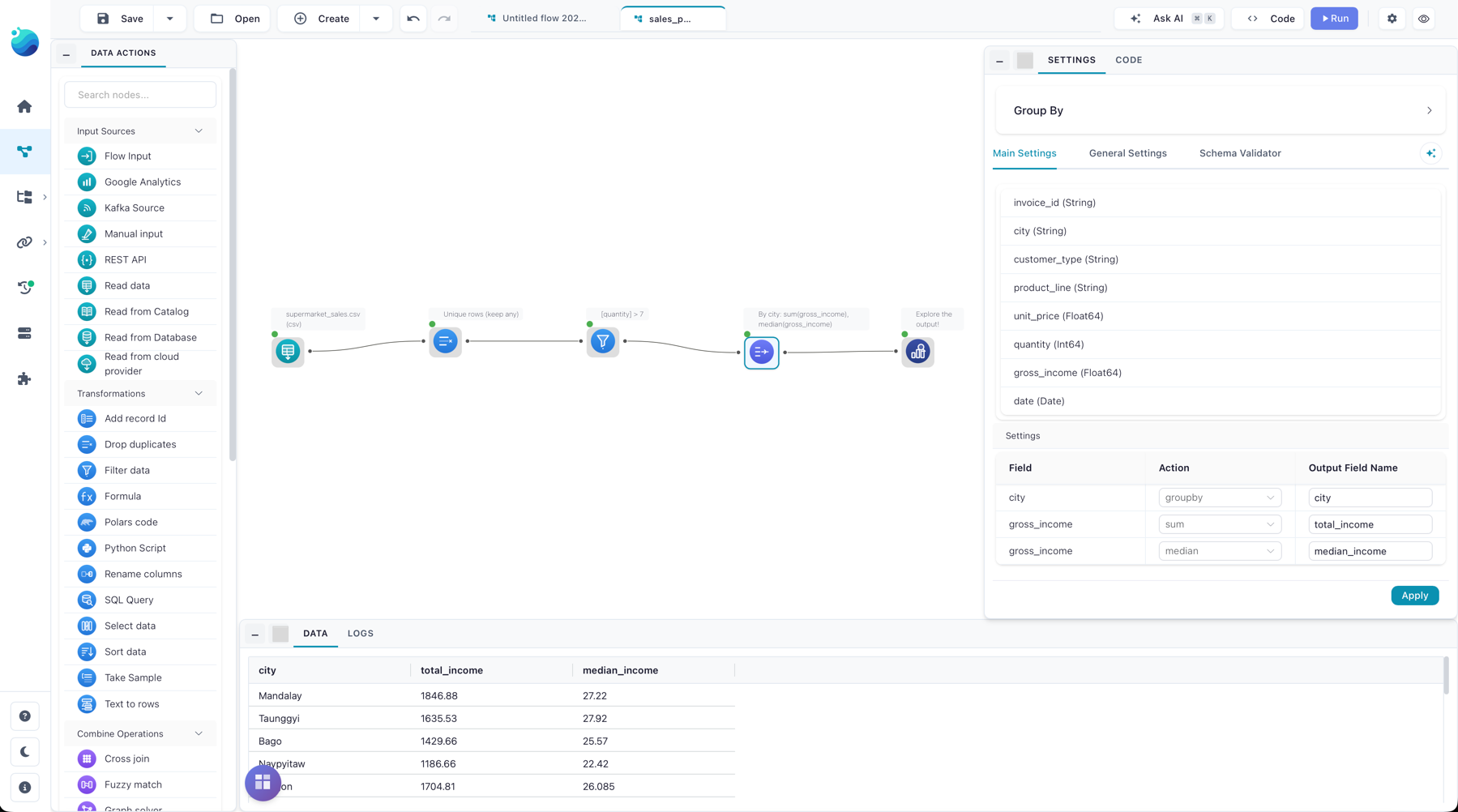Select gross_income (Float64) in field list
Viewport: 1458px width, 812px height.
pyautogui.click(x=1220, y=373)
